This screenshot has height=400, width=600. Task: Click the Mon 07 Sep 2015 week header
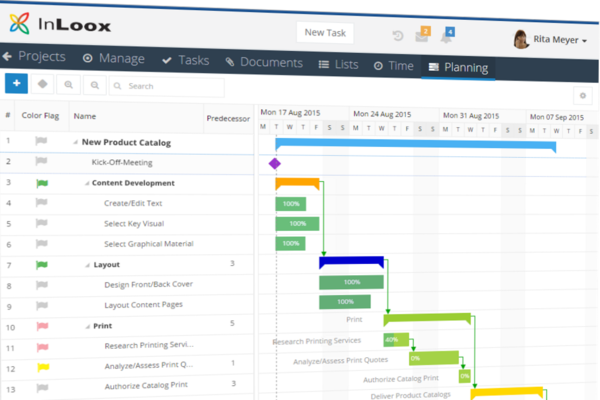[x=557, y=117]
